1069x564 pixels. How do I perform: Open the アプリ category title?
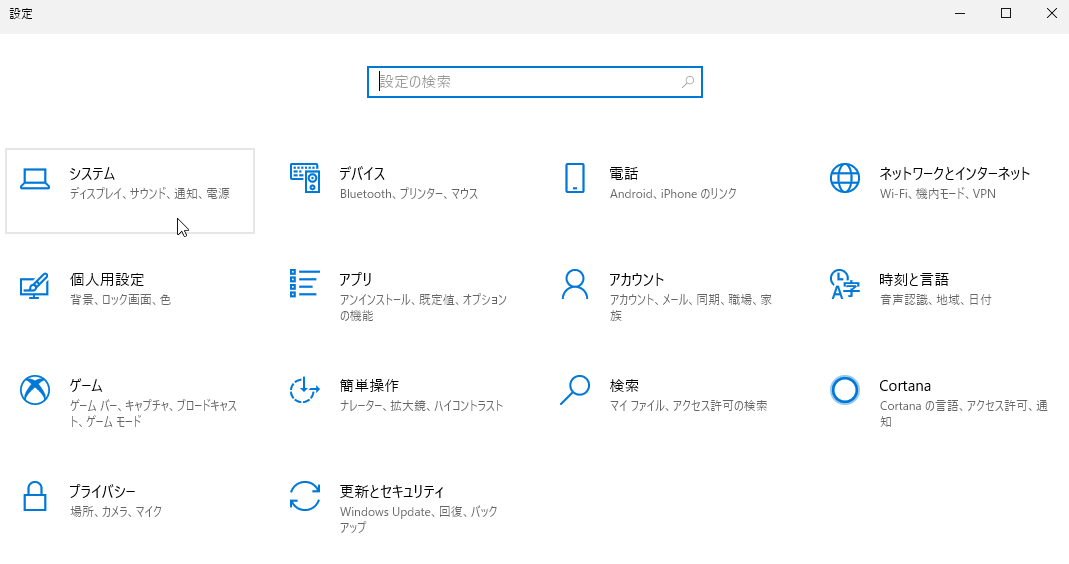[356, 280]
